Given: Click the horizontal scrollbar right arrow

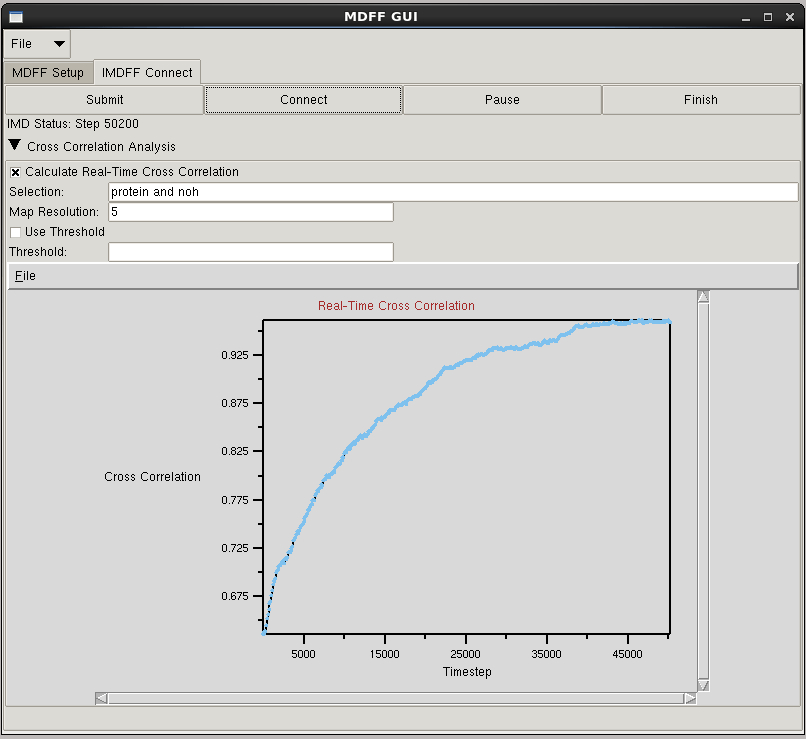Looking at the screenshot, I should pyautogui.click(x=690, y=698).
